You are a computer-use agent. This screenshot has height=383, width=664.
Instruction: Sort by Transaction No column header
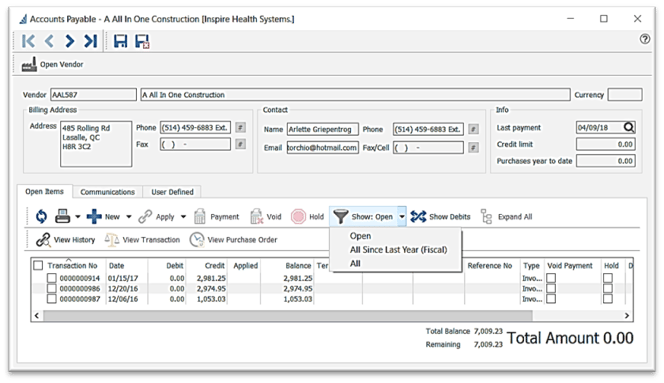point(72,266)
